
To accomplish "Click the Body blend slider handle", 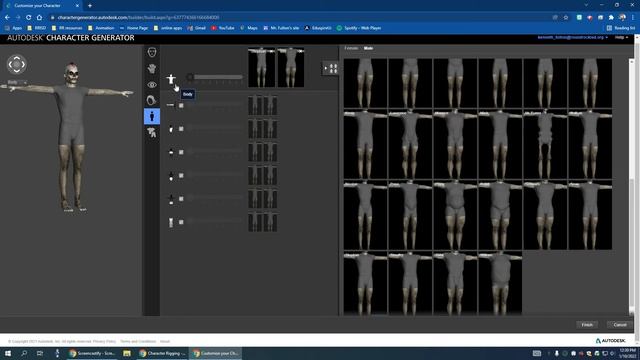I will (x=190, y=77).
